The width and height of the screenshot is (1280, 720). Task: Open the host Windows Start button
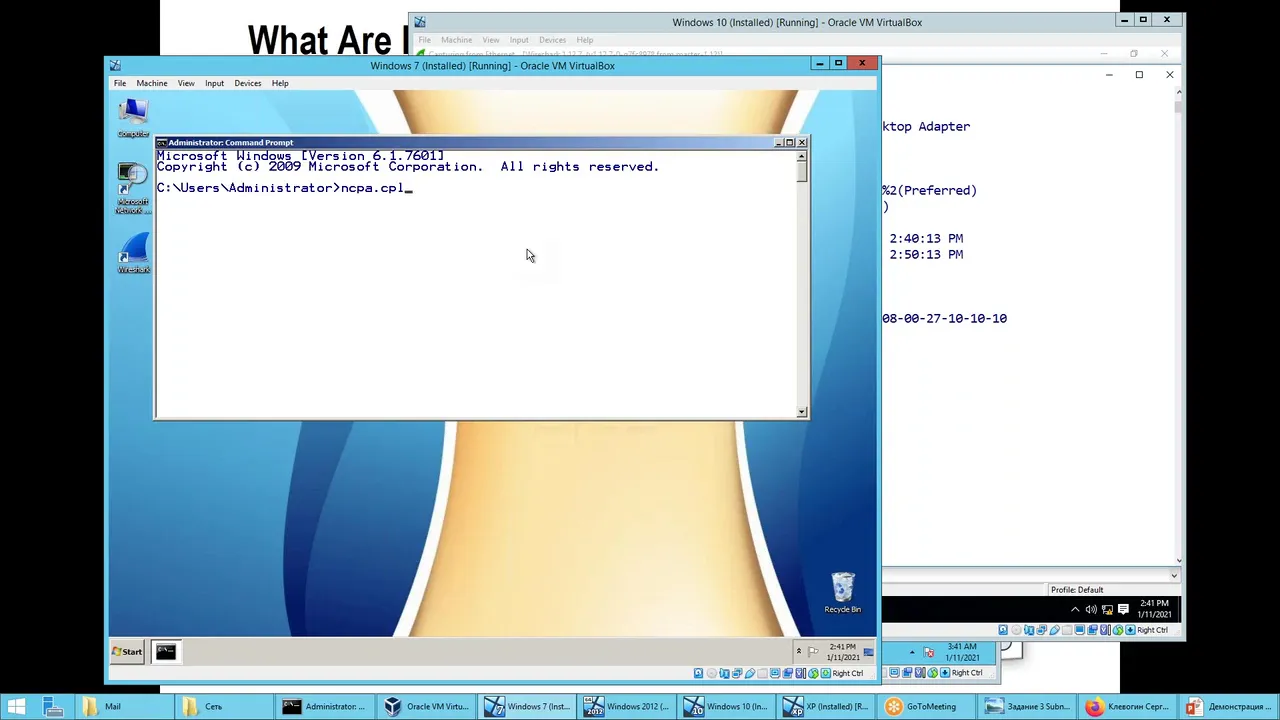point(16,707)
